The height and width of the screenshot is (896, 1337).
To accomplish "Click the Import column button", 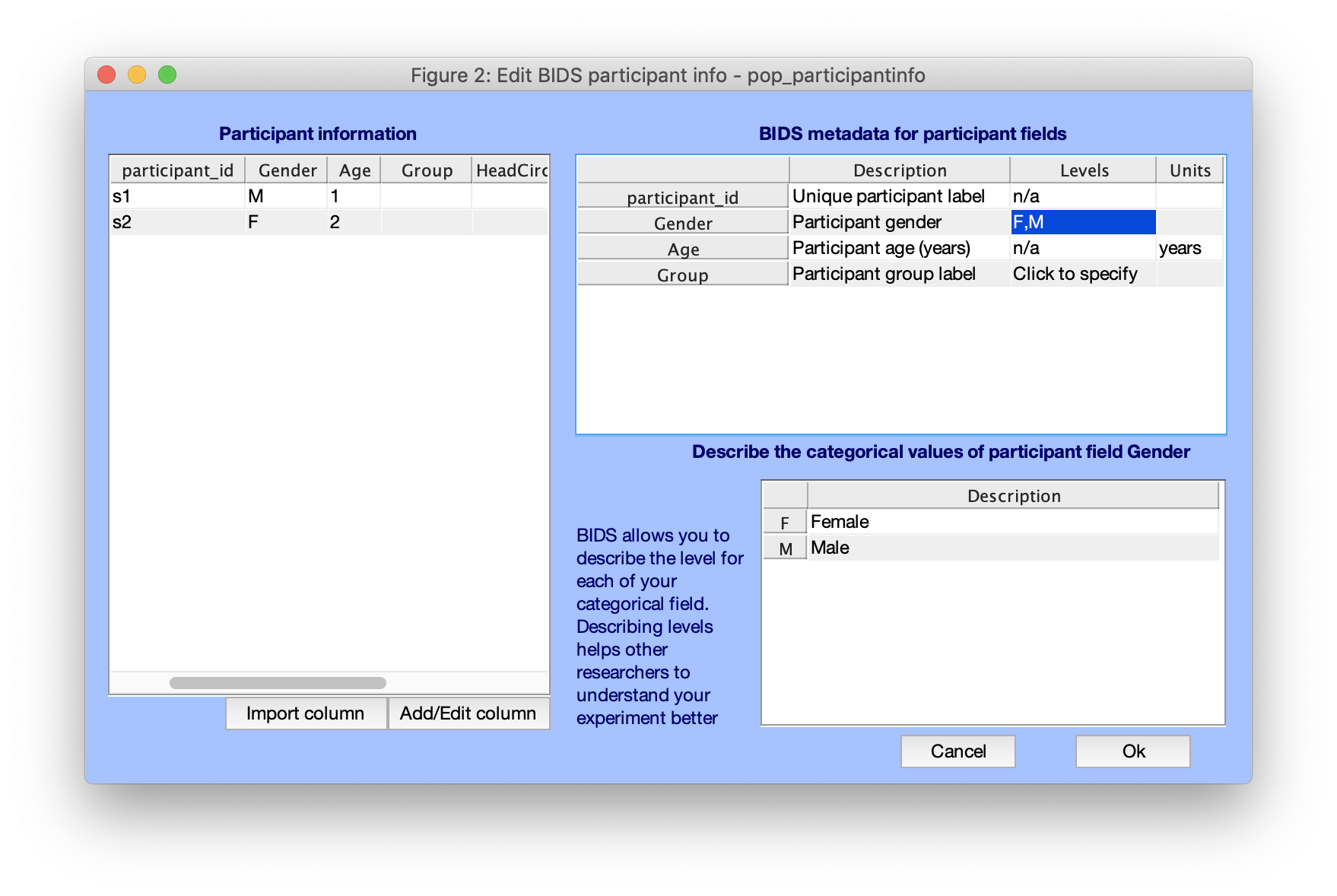I will coord(306,713).
